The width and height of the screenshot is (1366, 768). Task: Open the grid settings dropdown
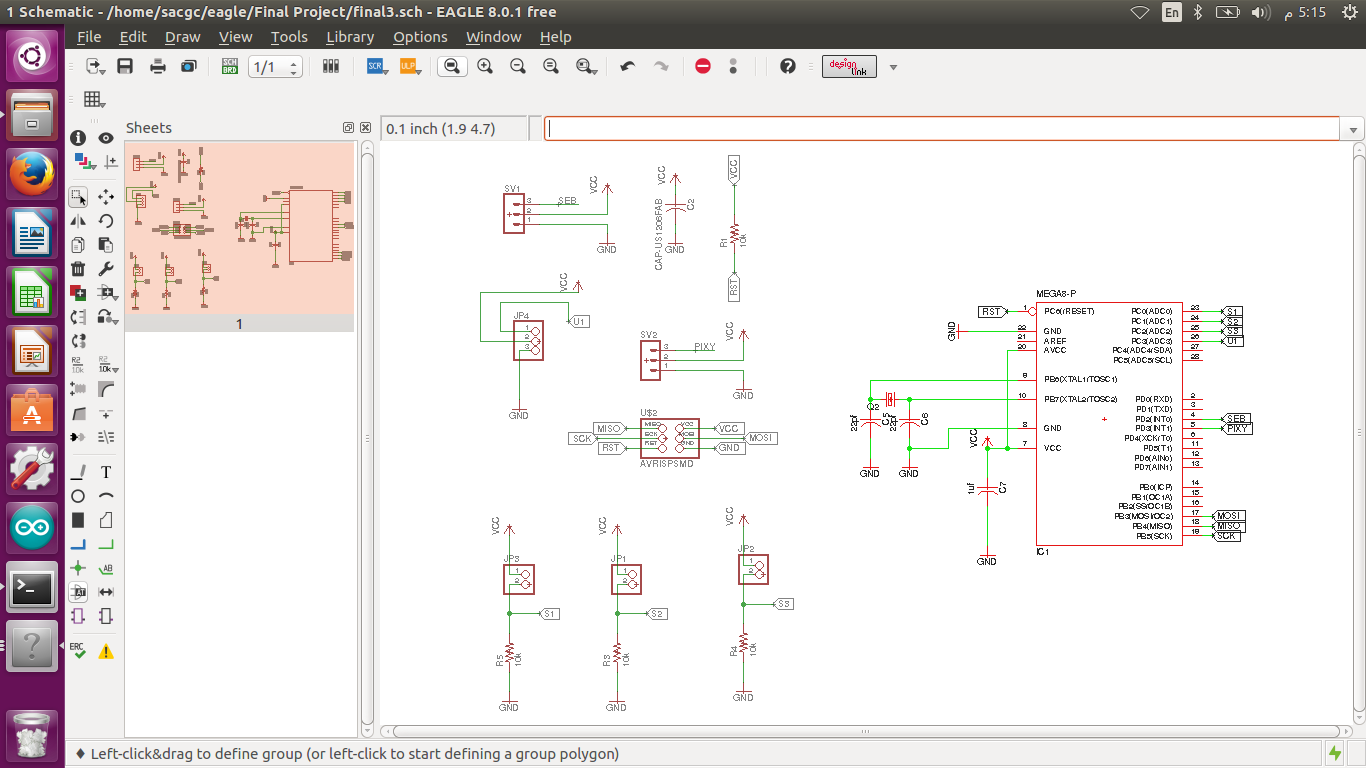94,99
